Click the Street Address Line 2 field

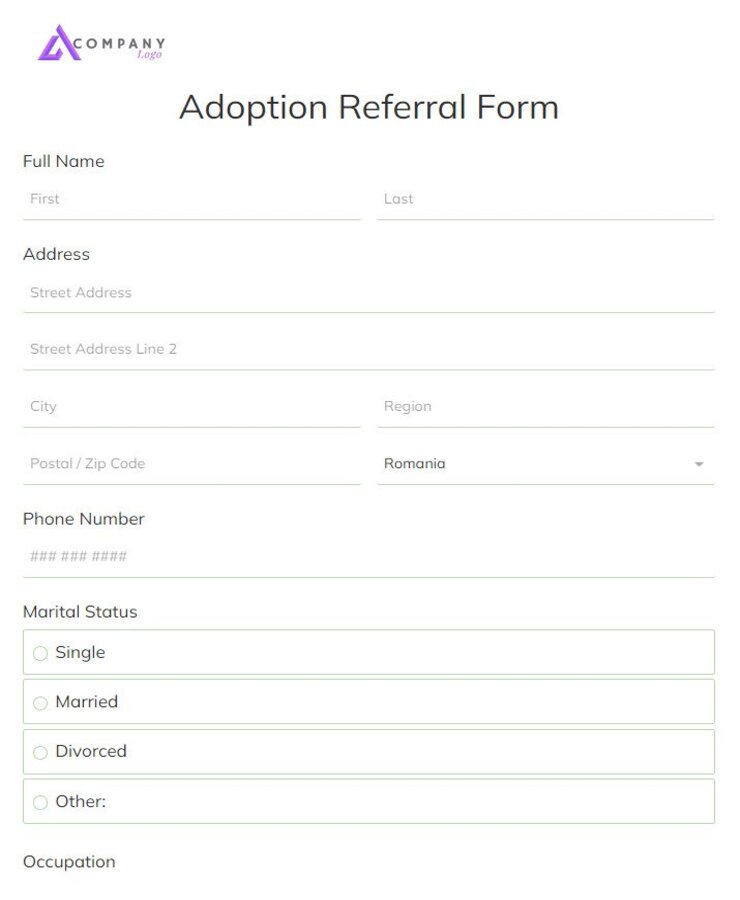[368, 349]
